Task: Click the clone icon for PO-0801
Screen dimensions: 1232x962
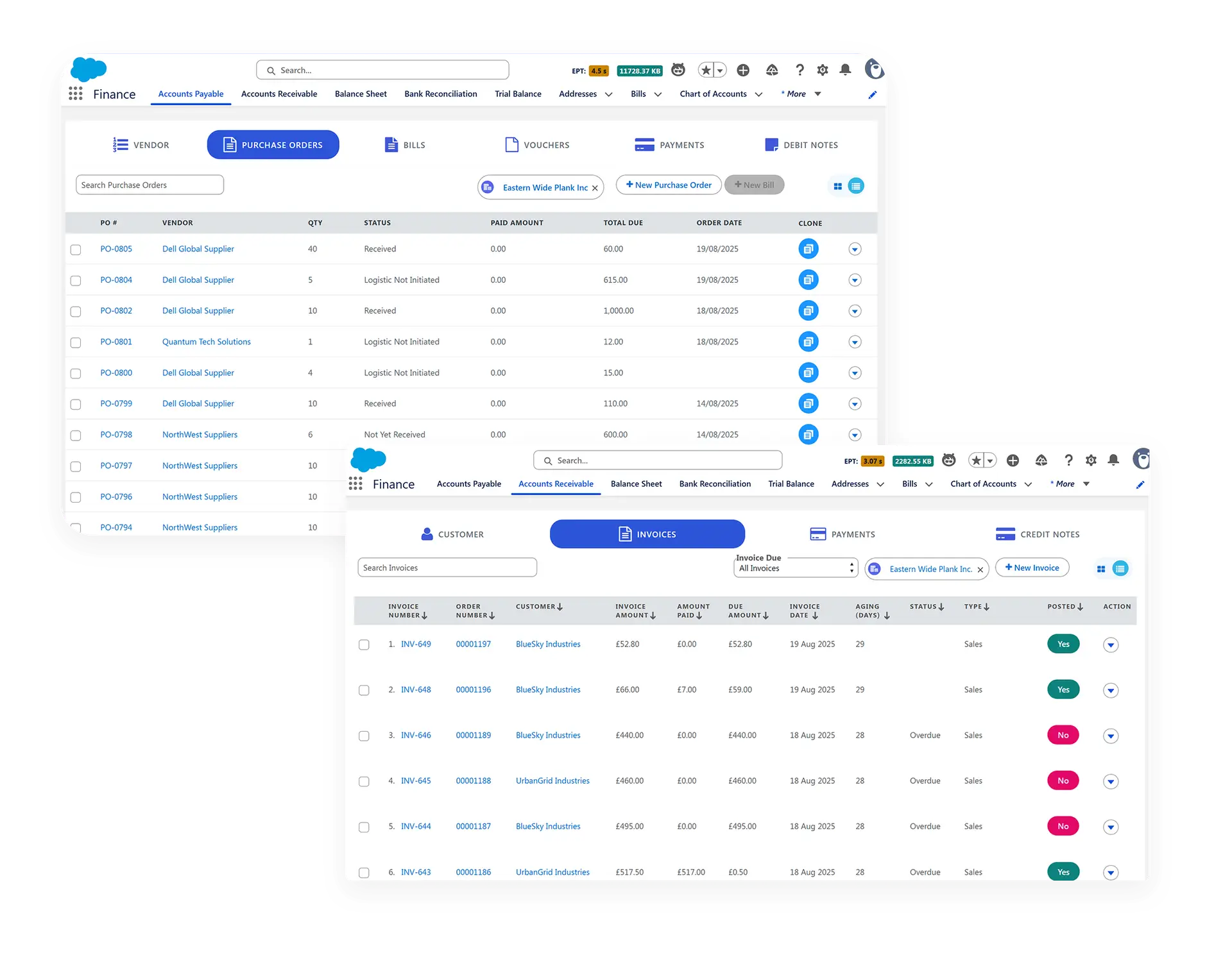Action: (x=808, y=342)
